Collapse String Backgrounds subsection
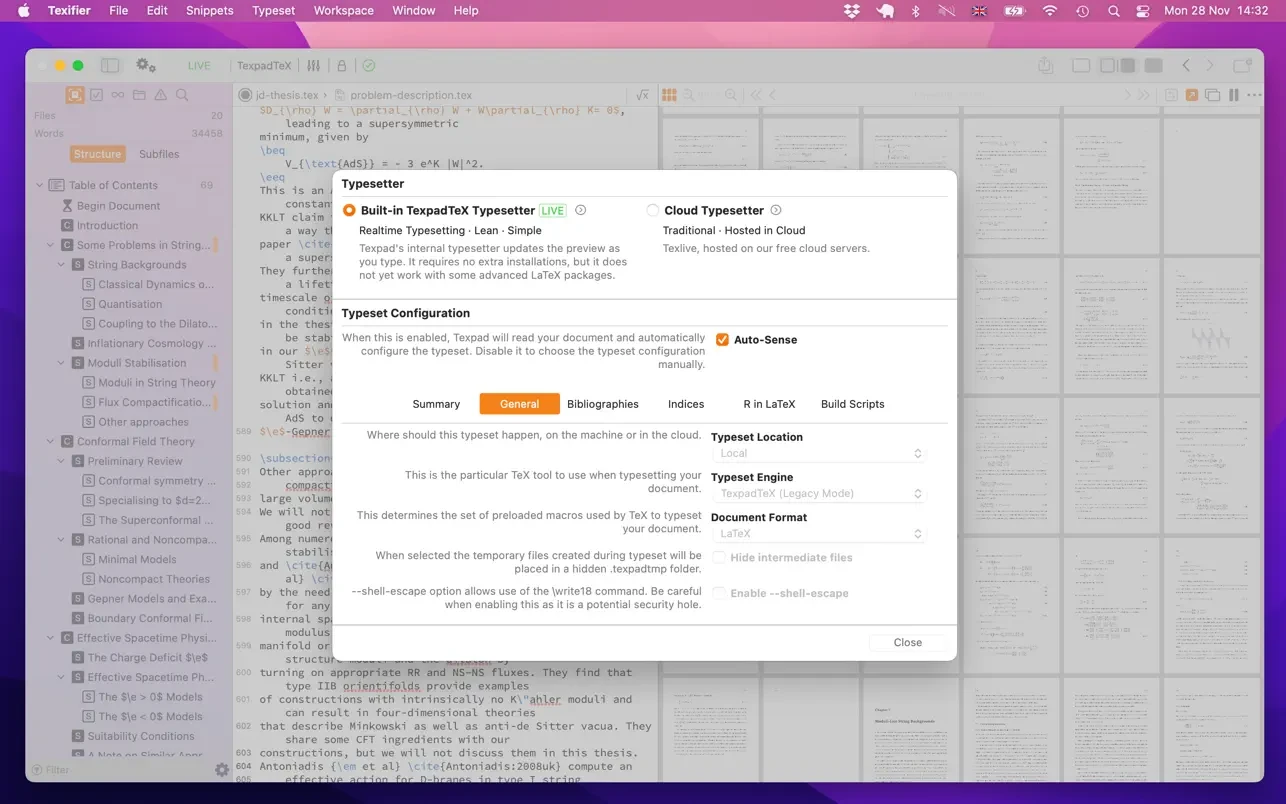Screen dimensions: 1286x804 tap(61, 265)
